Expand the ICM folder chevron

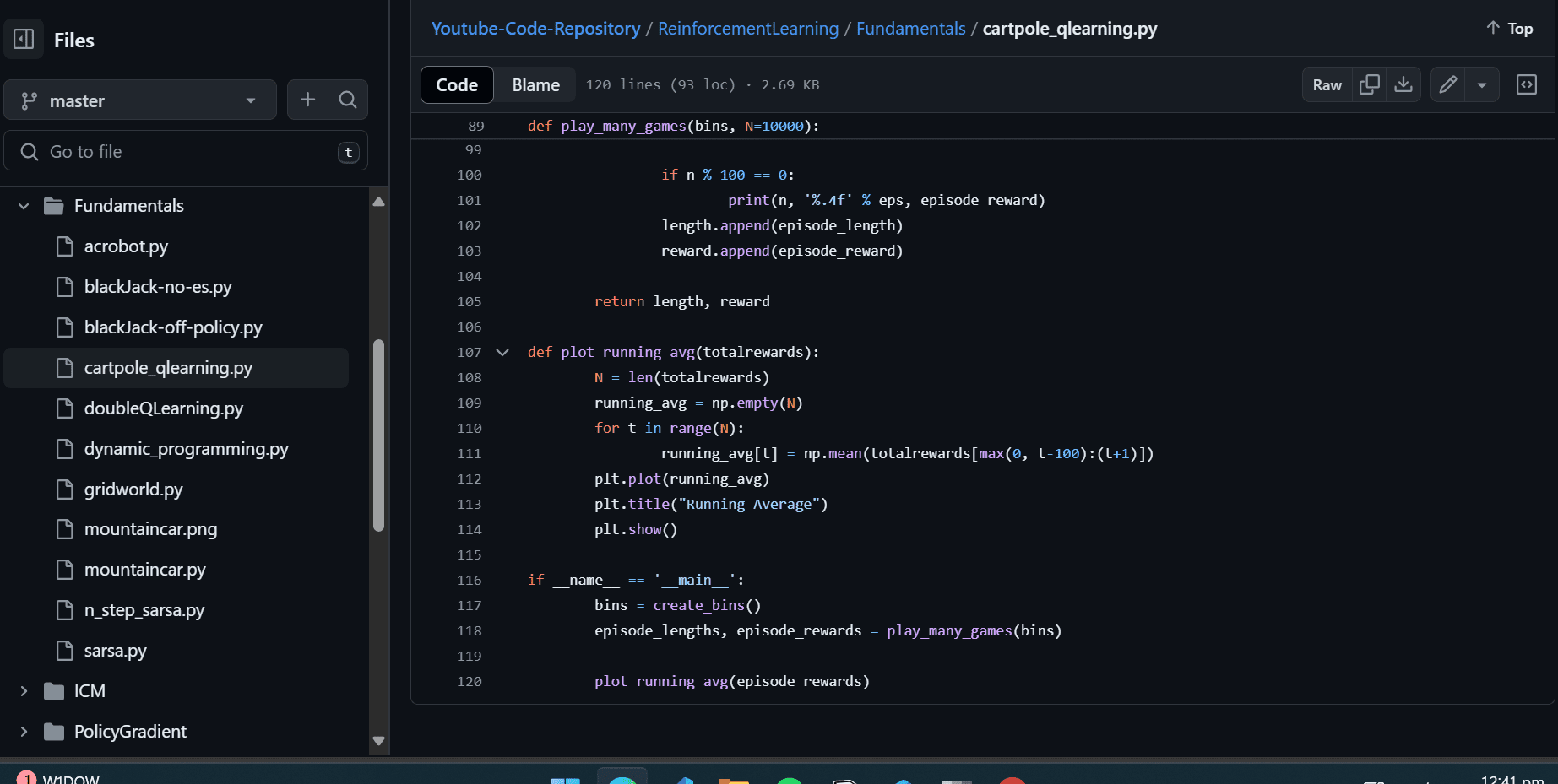point(24,691)
